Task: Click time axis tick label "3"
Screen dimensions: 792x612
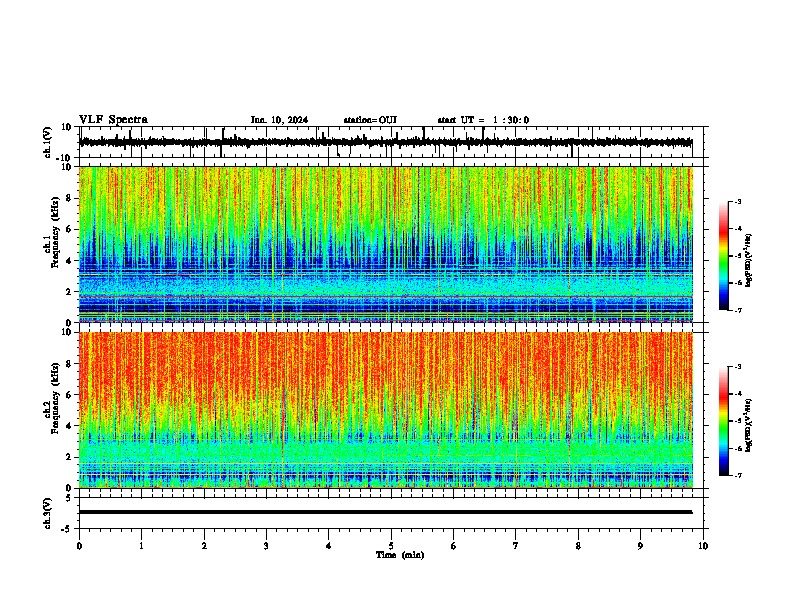Action: (266, 546)
